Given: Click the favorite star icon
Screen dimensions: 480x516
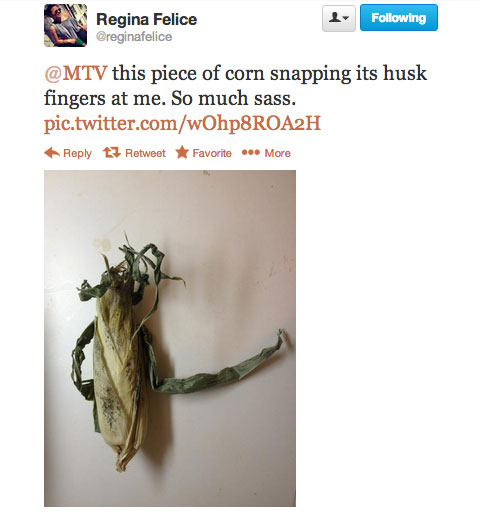Looking at the screenshot, I should (182, 152).
